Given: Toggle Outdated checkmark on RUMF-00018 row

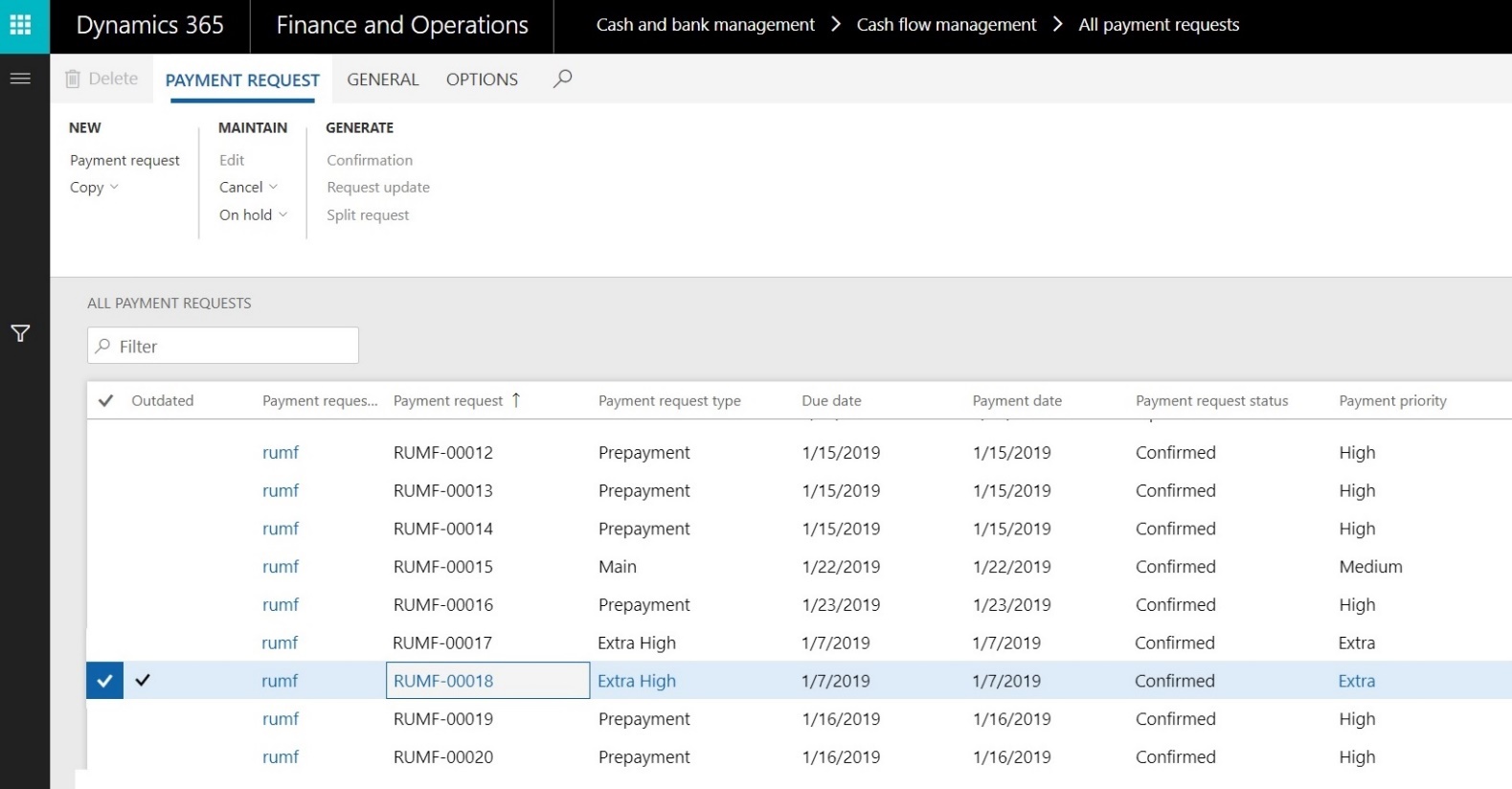Looking at the screenshot, I should [x=143, y=681].
